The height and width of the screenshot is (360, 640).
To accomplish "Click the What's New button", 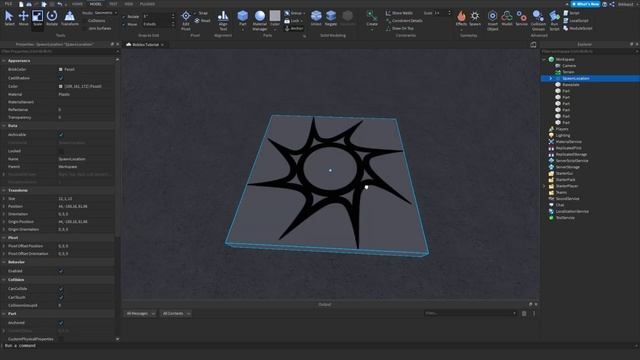I will (x=585, y=4).
